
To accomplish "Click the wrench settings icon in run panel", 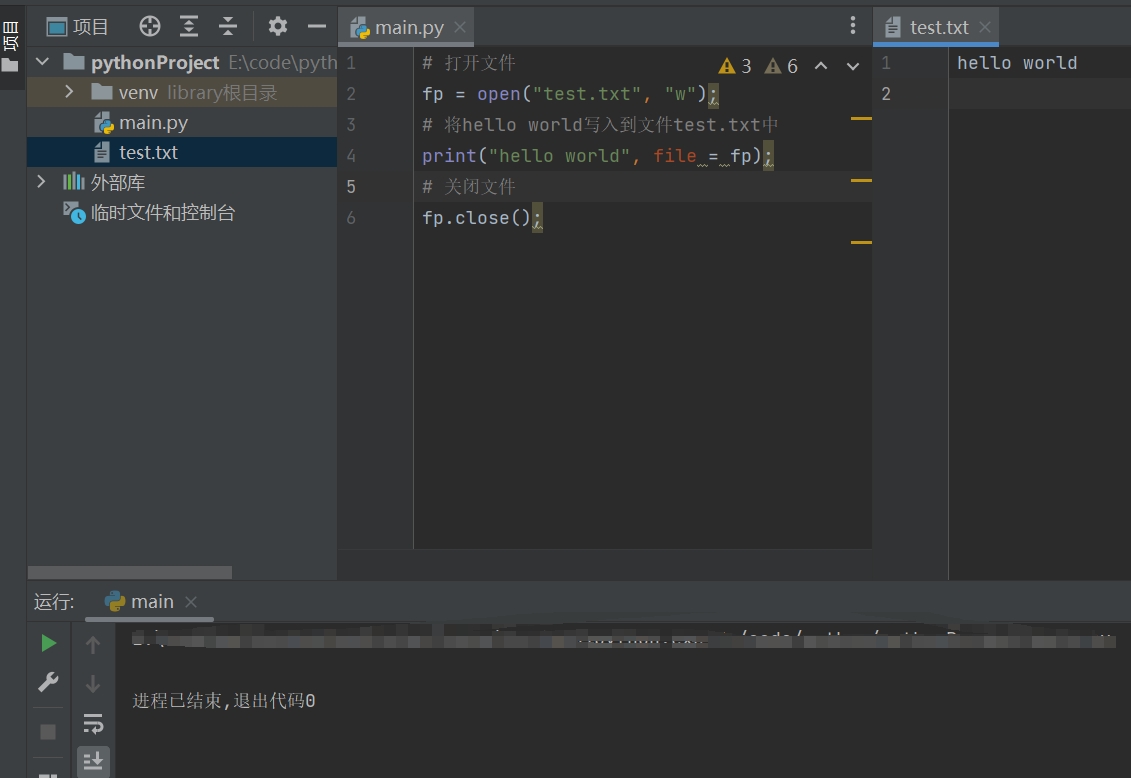I will point(48,682).
